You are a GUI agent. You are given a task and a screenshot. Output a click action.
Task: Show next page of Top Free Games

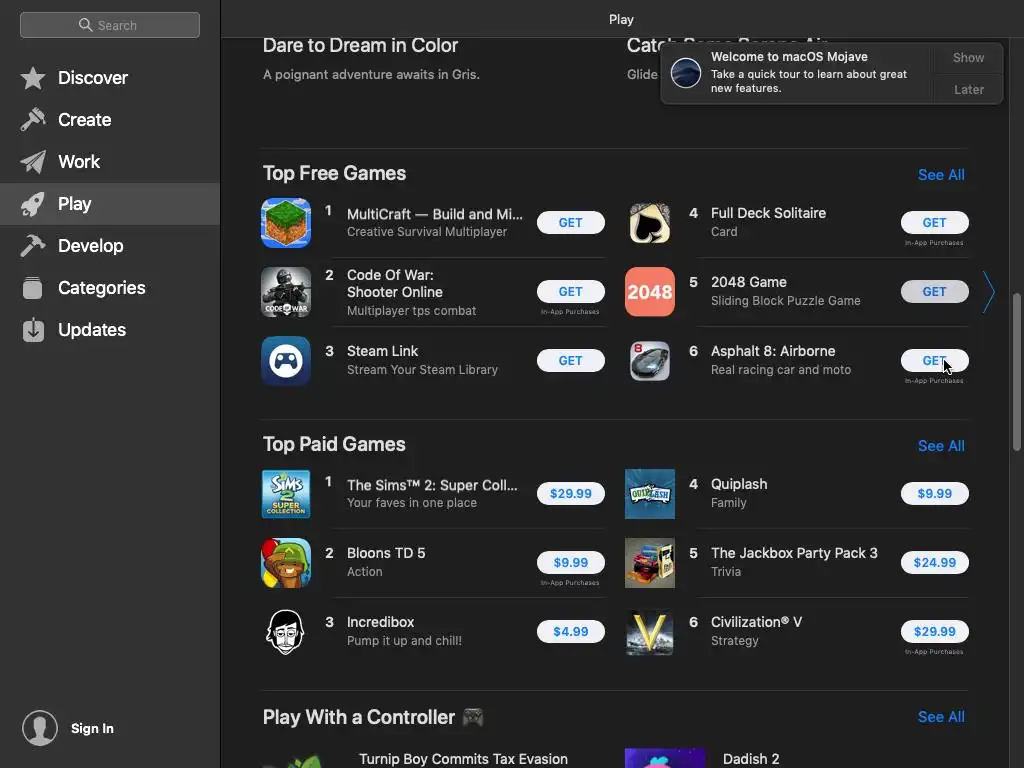989,292
